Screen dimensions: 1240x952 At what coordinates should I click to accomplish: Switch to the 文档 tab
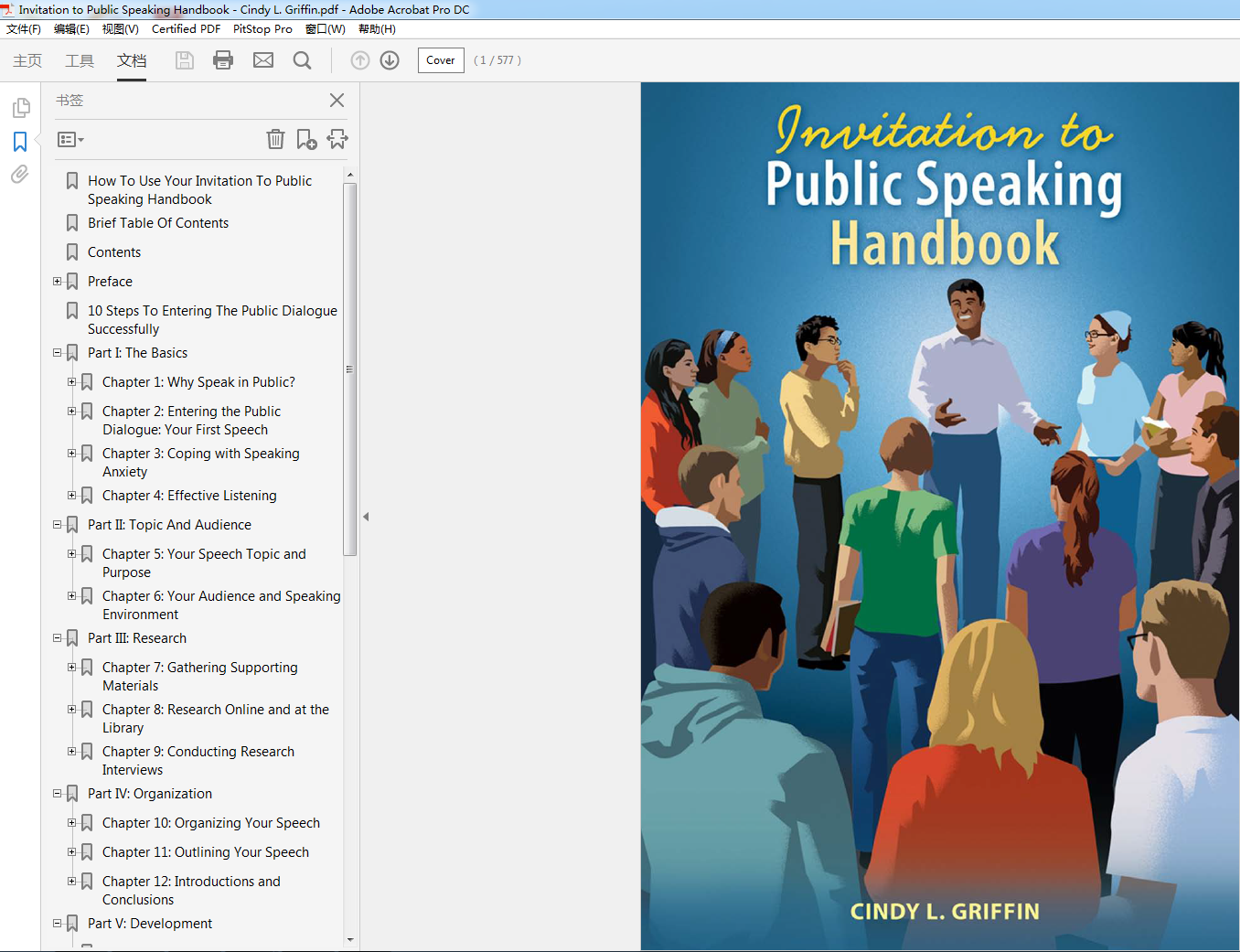(x=132, y=60)
